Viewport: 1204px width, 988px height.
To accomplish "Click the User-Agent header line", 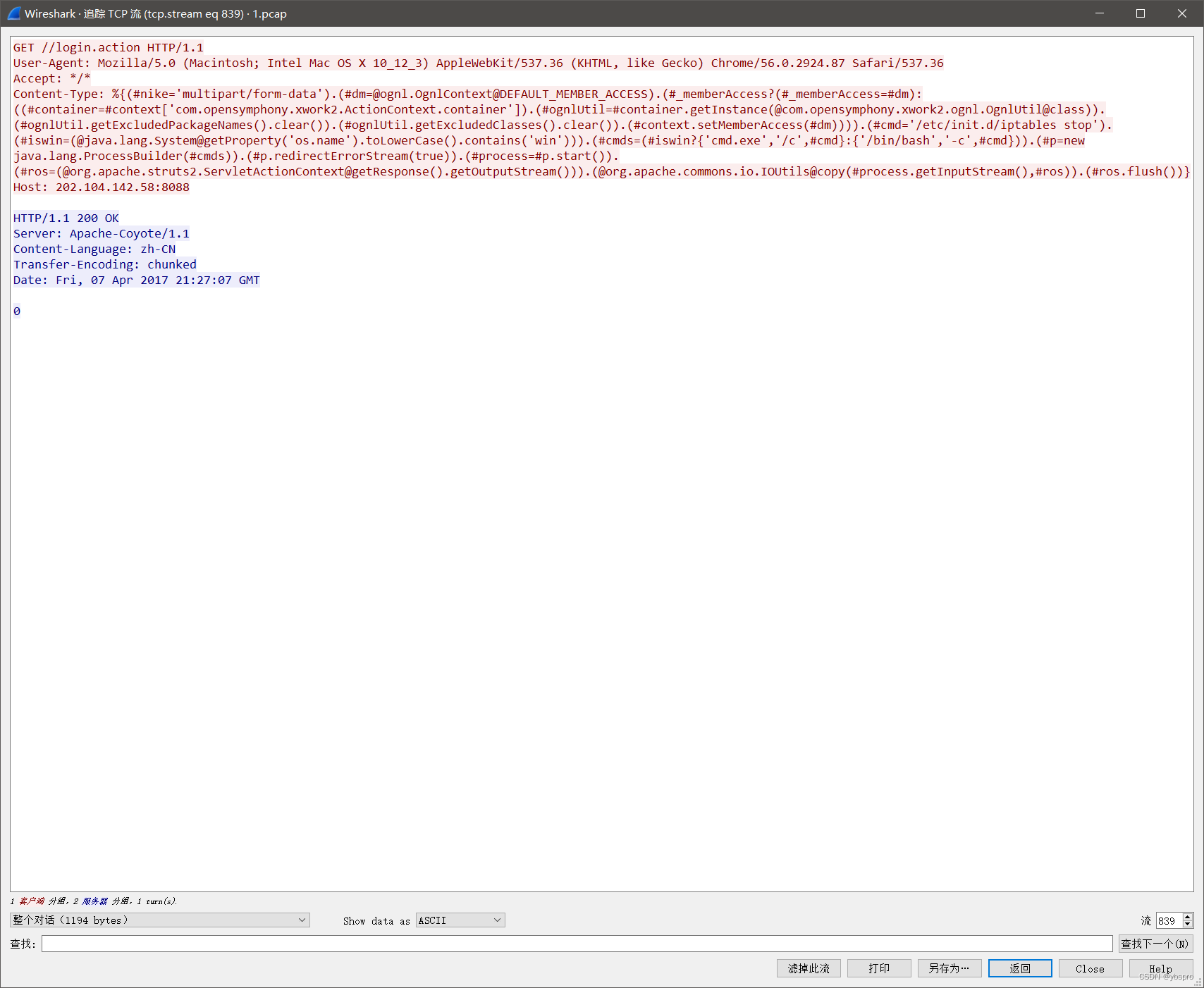I will 479,63.
